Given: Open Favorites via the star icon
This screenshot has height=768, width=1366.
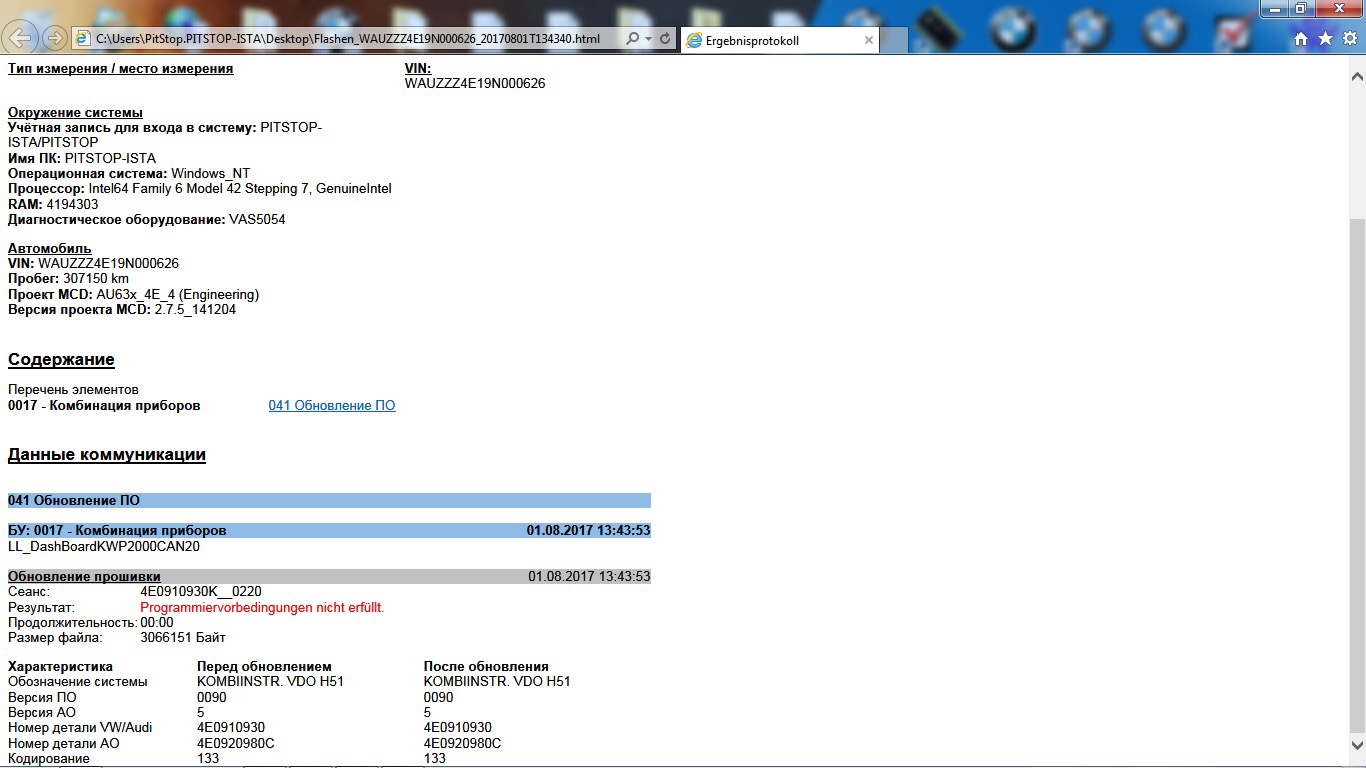Looking at the screenshot, I should point(1325,39).
